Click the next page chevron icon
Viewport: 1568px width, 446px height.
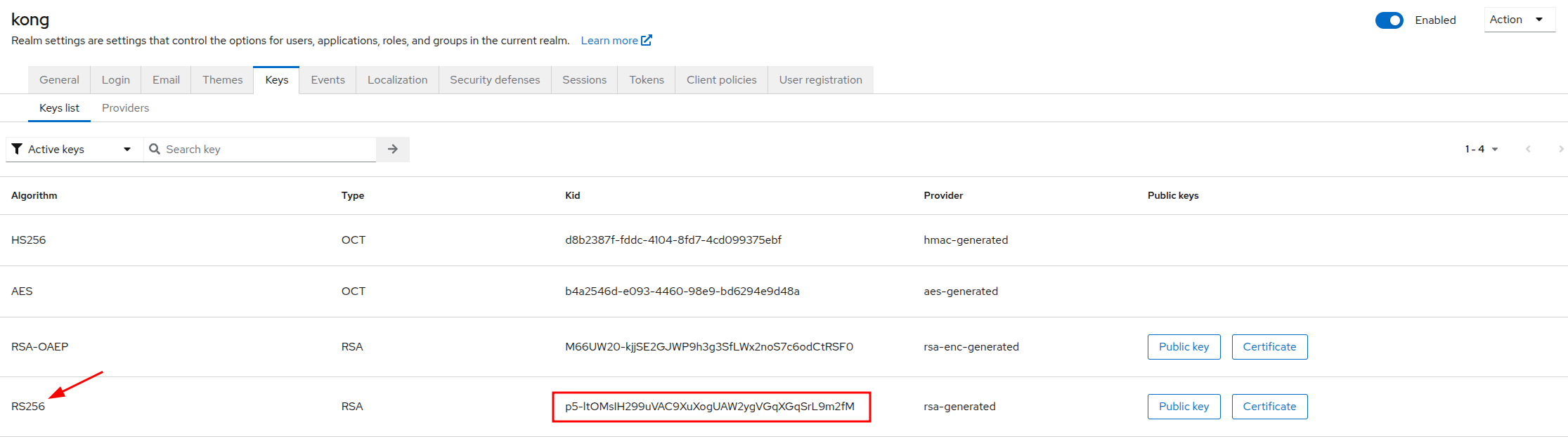click(1560, 149)
